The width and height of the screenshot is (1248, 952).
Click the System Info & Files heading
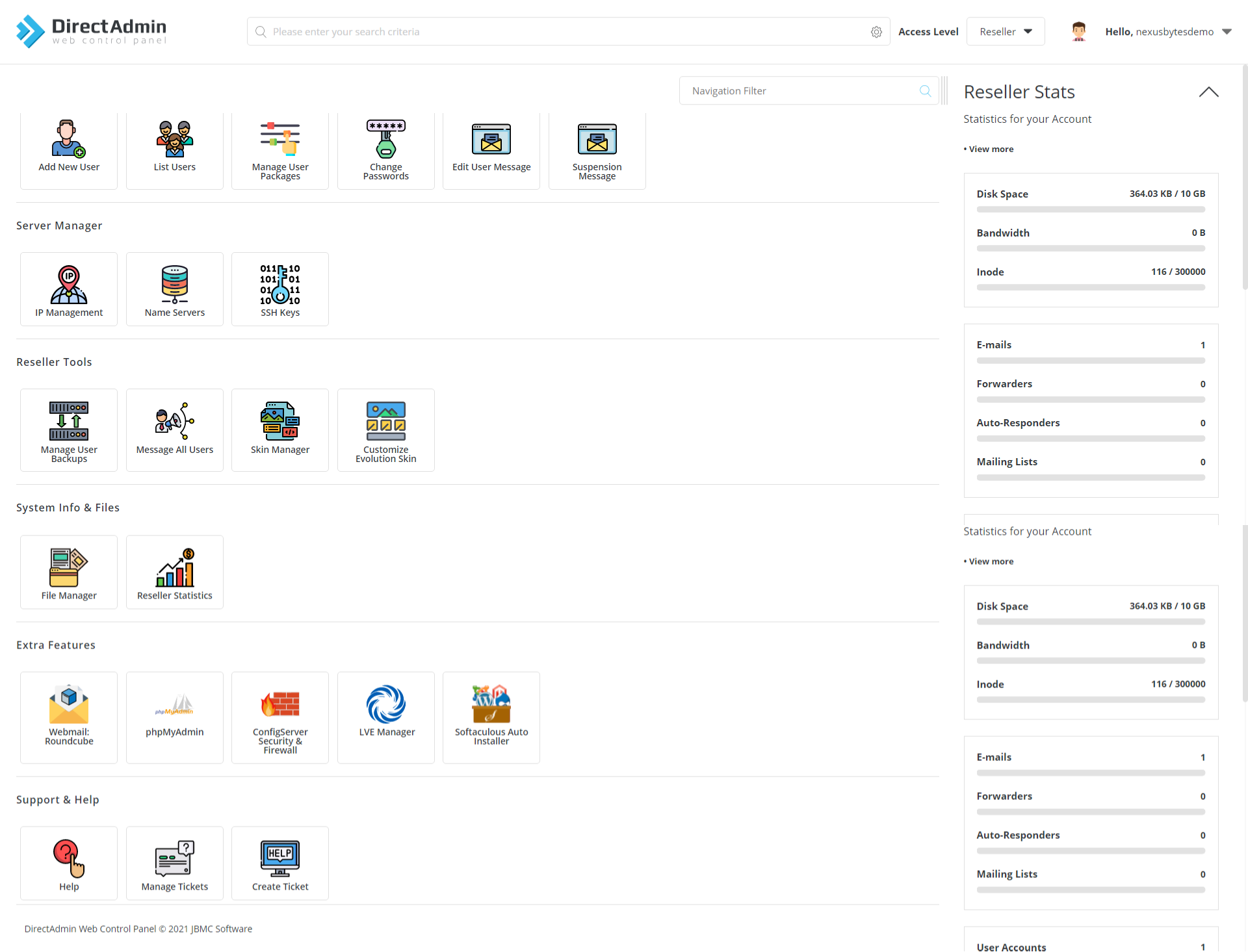coord(68,508)
